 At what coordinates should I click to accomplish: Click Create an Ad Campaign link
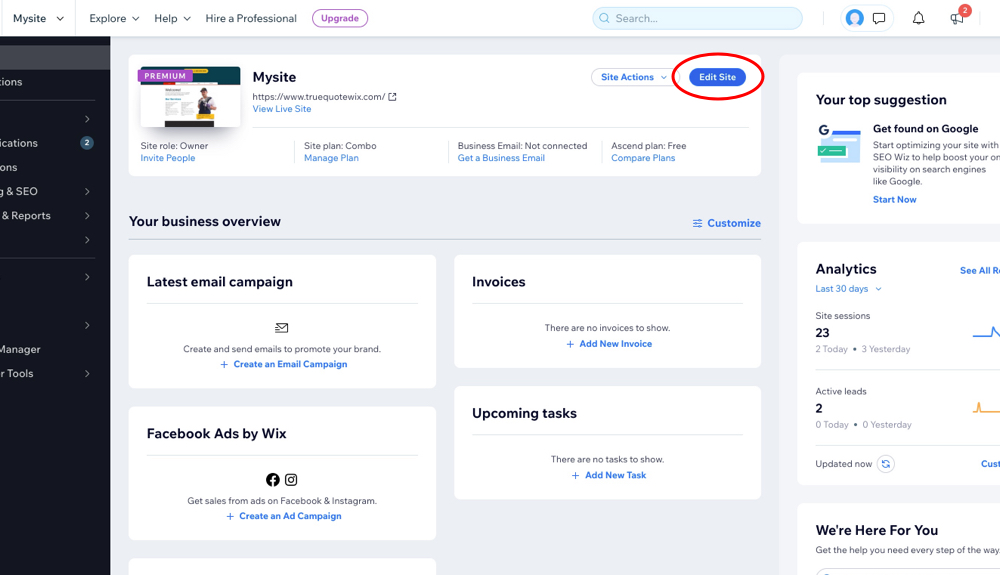point(290,516)
